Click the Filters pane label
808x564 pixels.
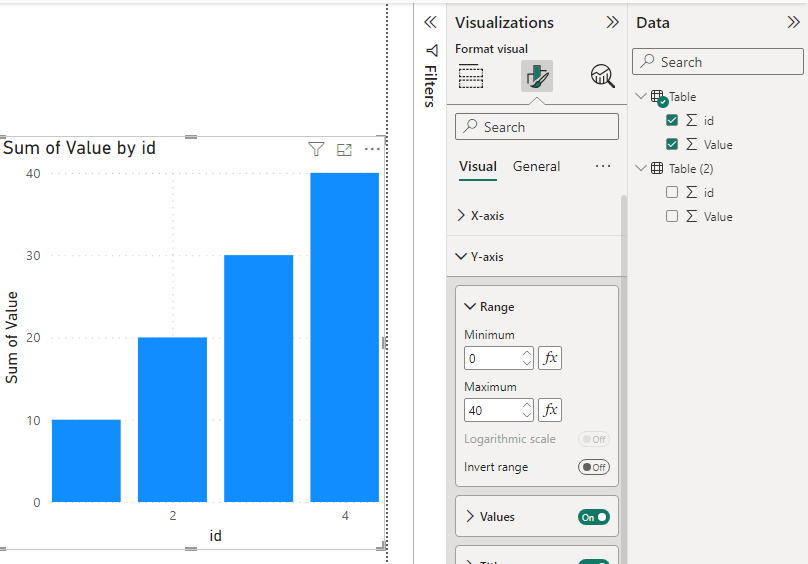[431, 87]
